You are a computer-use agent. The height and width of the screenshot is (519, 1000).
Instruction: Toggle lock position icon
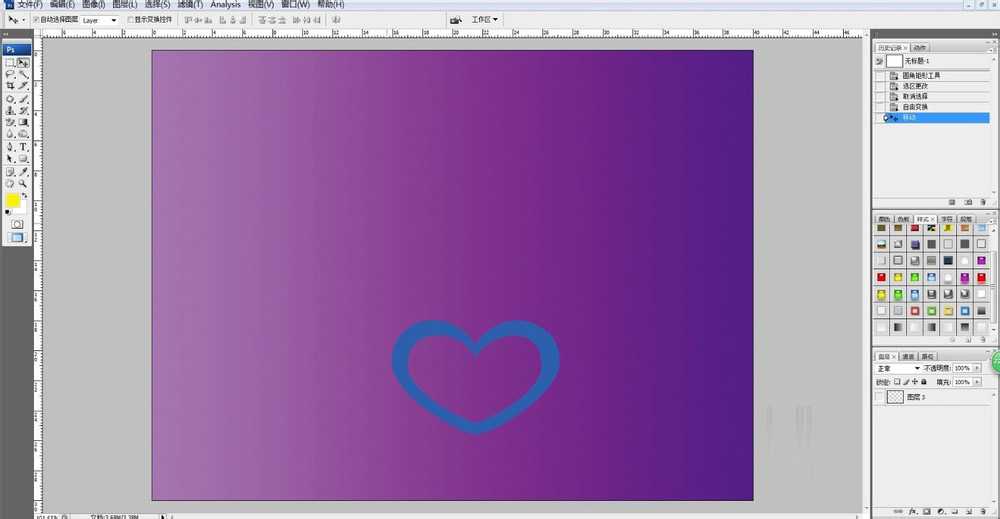click(x=915, y=382)
